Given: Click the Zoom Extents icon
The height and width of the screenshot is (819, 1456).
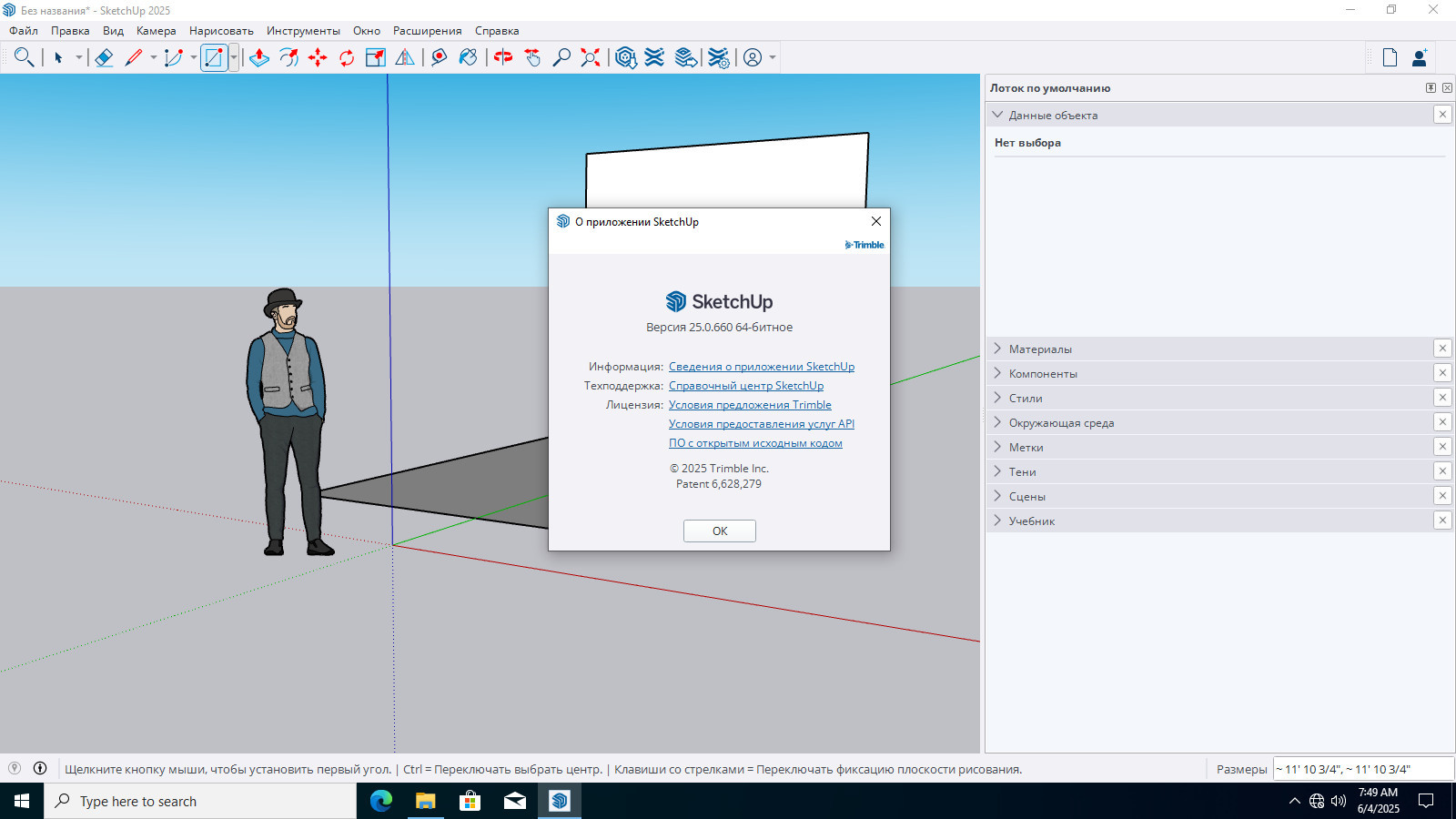Looking at the screenshot, I should pos(591,57).
